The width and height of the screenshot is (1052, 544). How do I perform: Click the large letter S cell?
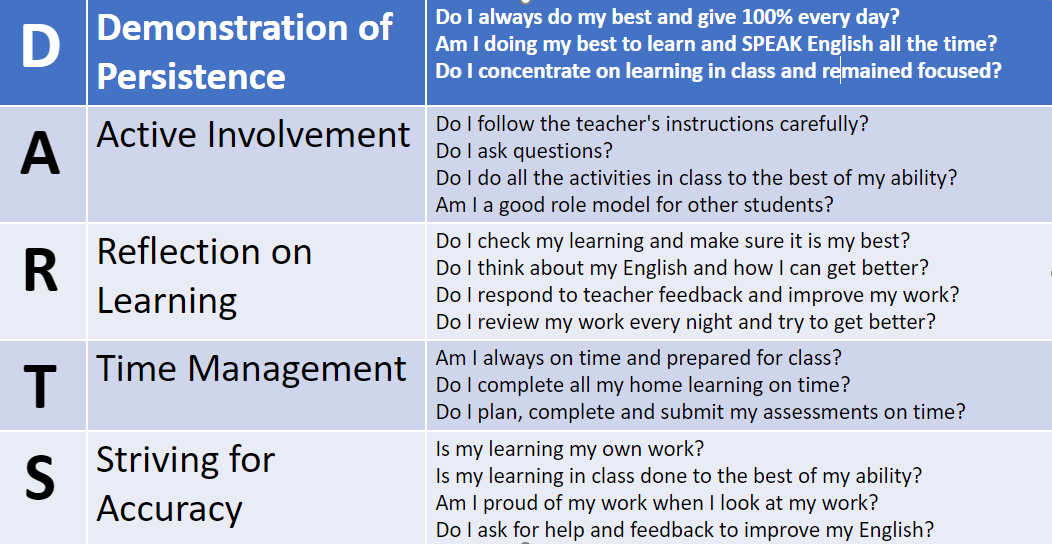[x=40, y=479]
